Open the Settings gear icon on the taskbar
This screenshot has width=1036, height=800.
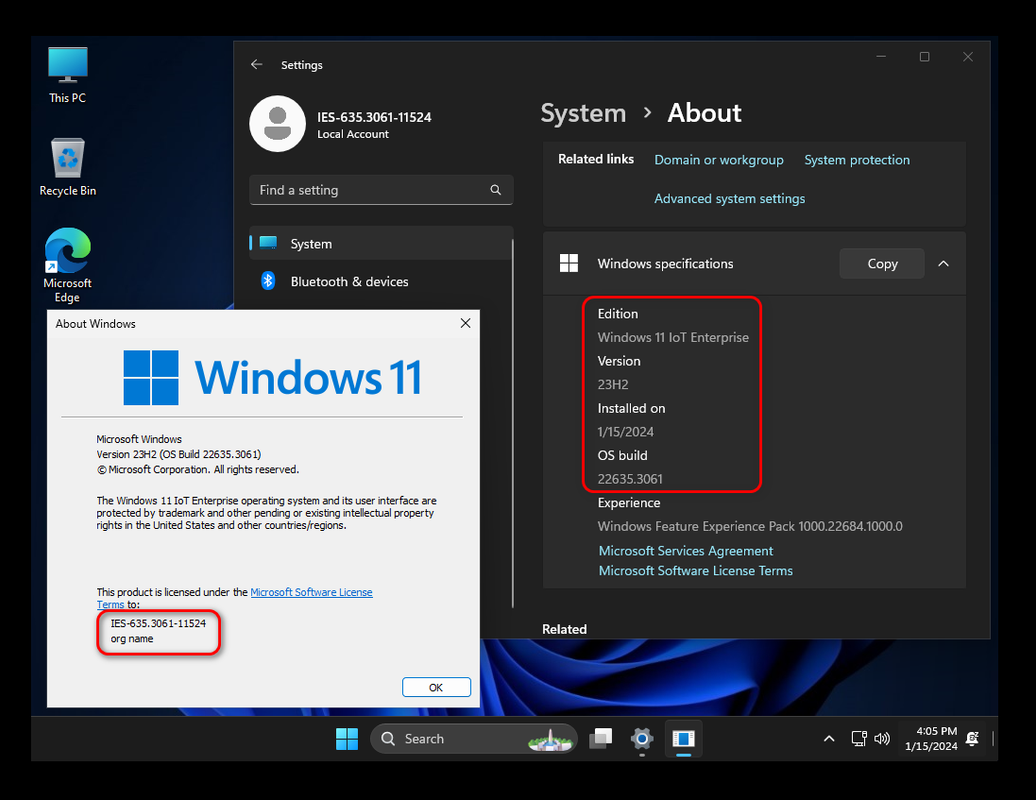pyautogui.click(x=642, y=739)
